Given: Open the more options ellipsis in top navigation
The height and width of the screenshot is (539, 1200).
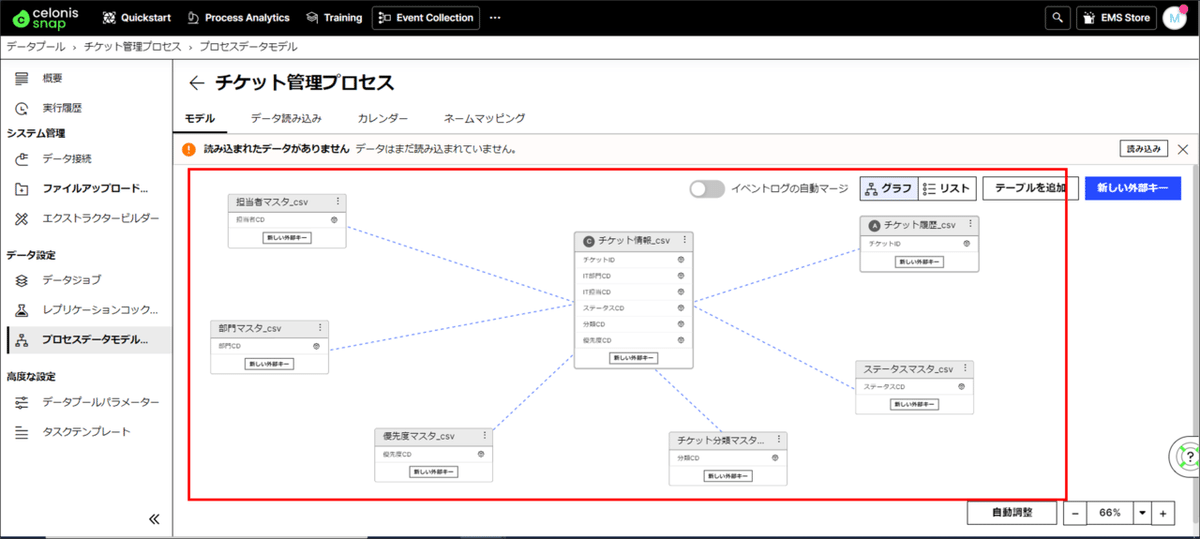Looking at the screenshot, I should pyautogui.click(x=495, y=18).
